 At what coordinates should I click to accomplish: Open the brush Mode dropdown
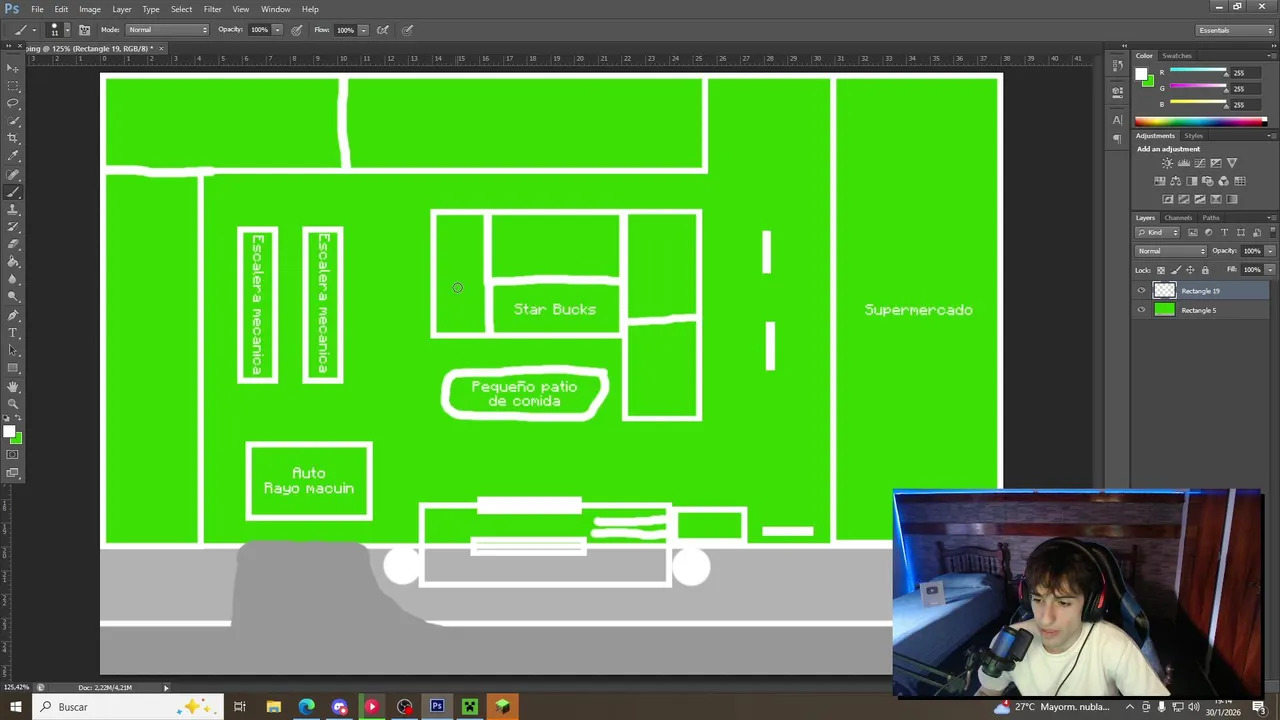coord(167,30)
